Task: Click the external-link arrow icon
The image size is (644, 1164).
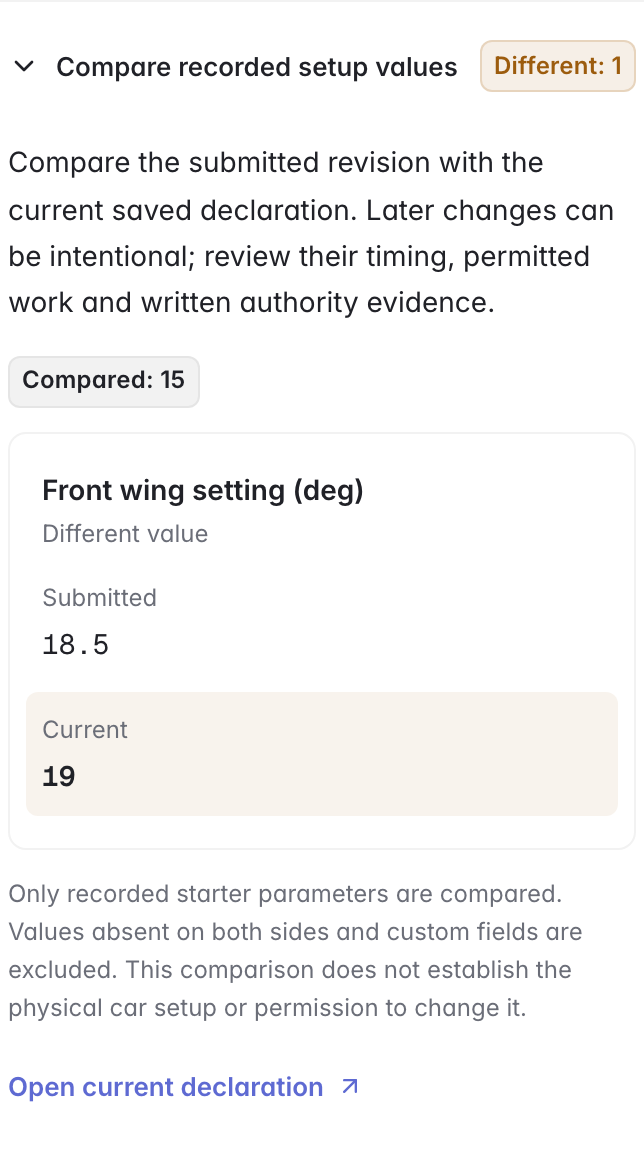Action: pyautogui.click(x=349, y=1087)
